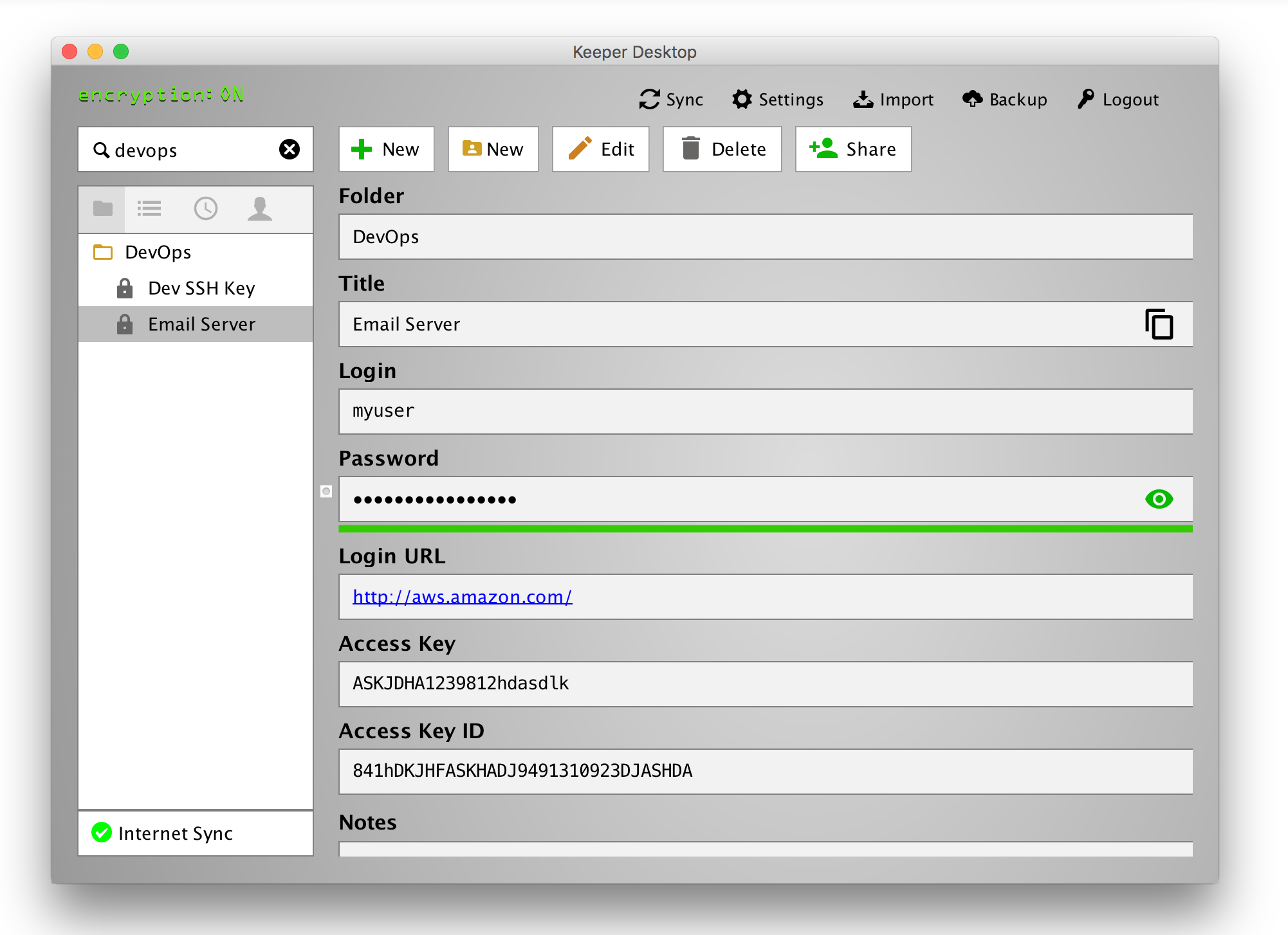Click Edit with the pencil icon

point(600,149)
